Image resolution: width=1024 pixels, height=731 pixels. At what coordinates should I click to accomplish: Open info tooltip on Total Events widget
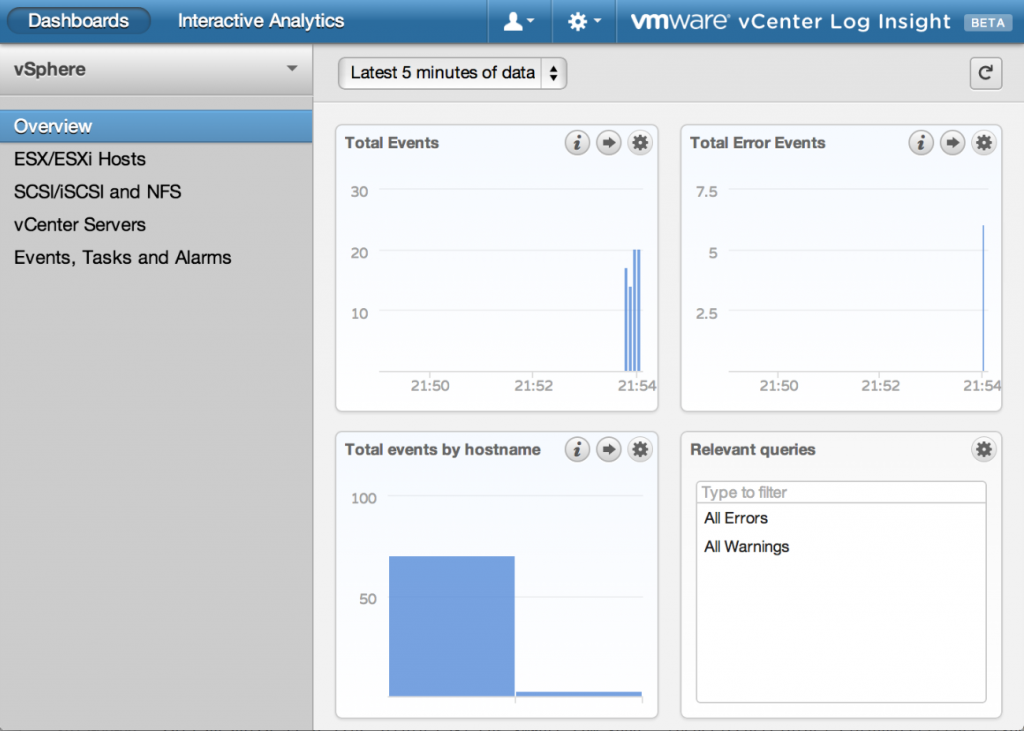coord(577,143)
